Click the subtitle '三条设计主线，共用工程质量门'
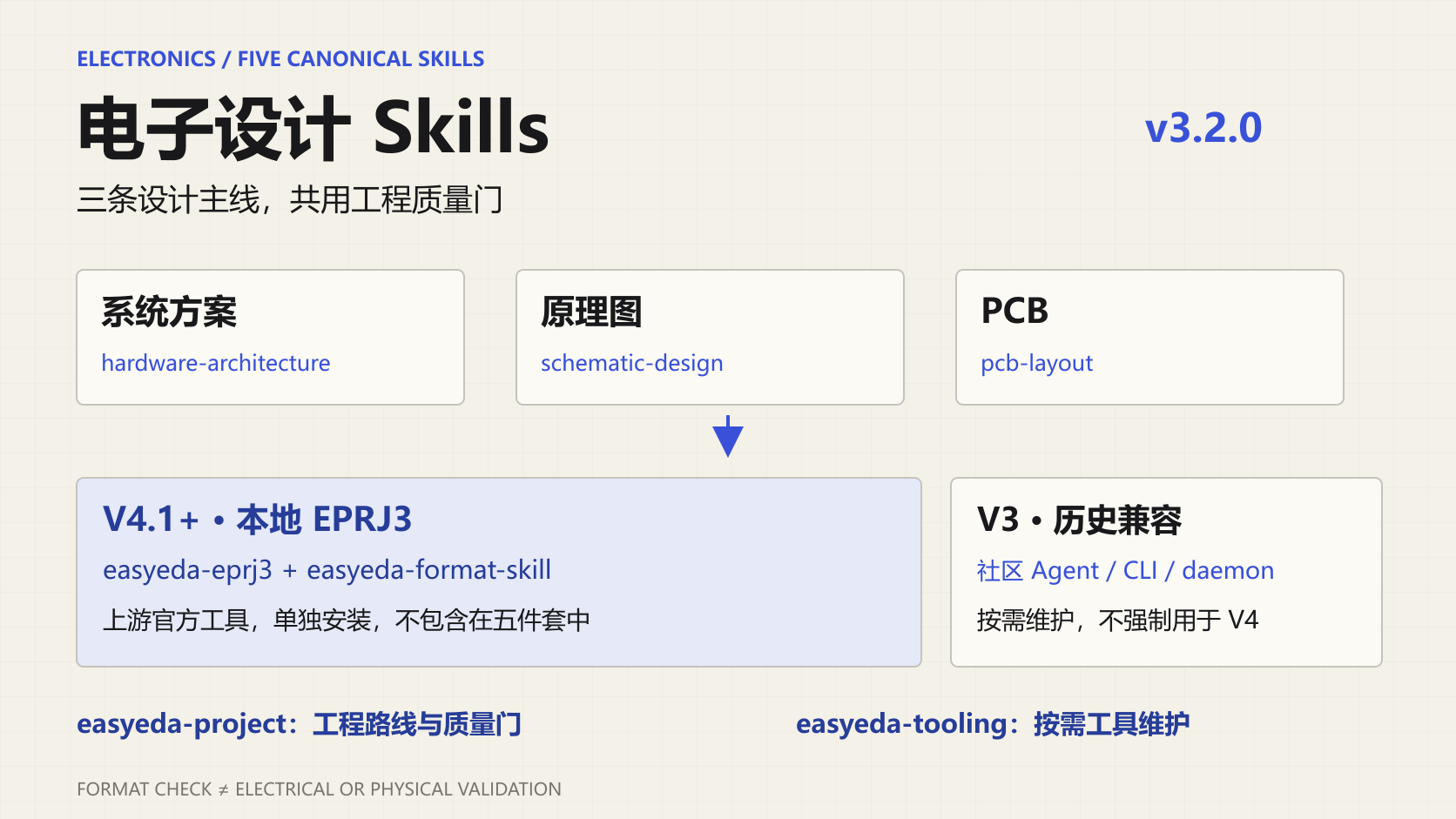Viewport: 1456px width, 819px height. click(x=290, y=200)
